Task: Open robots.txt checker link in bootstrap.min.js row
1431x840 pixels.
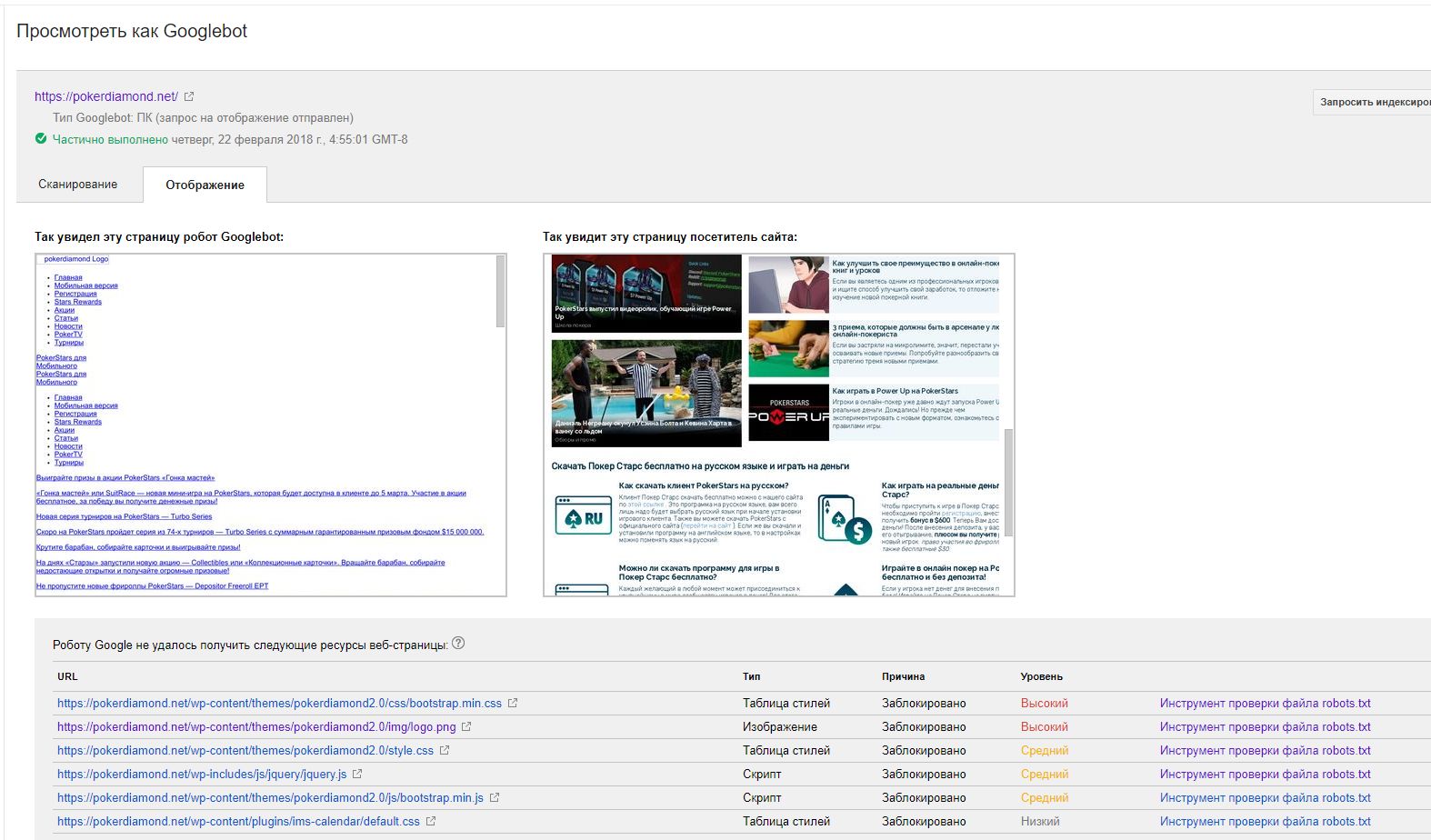Action: coord(1265,797)
